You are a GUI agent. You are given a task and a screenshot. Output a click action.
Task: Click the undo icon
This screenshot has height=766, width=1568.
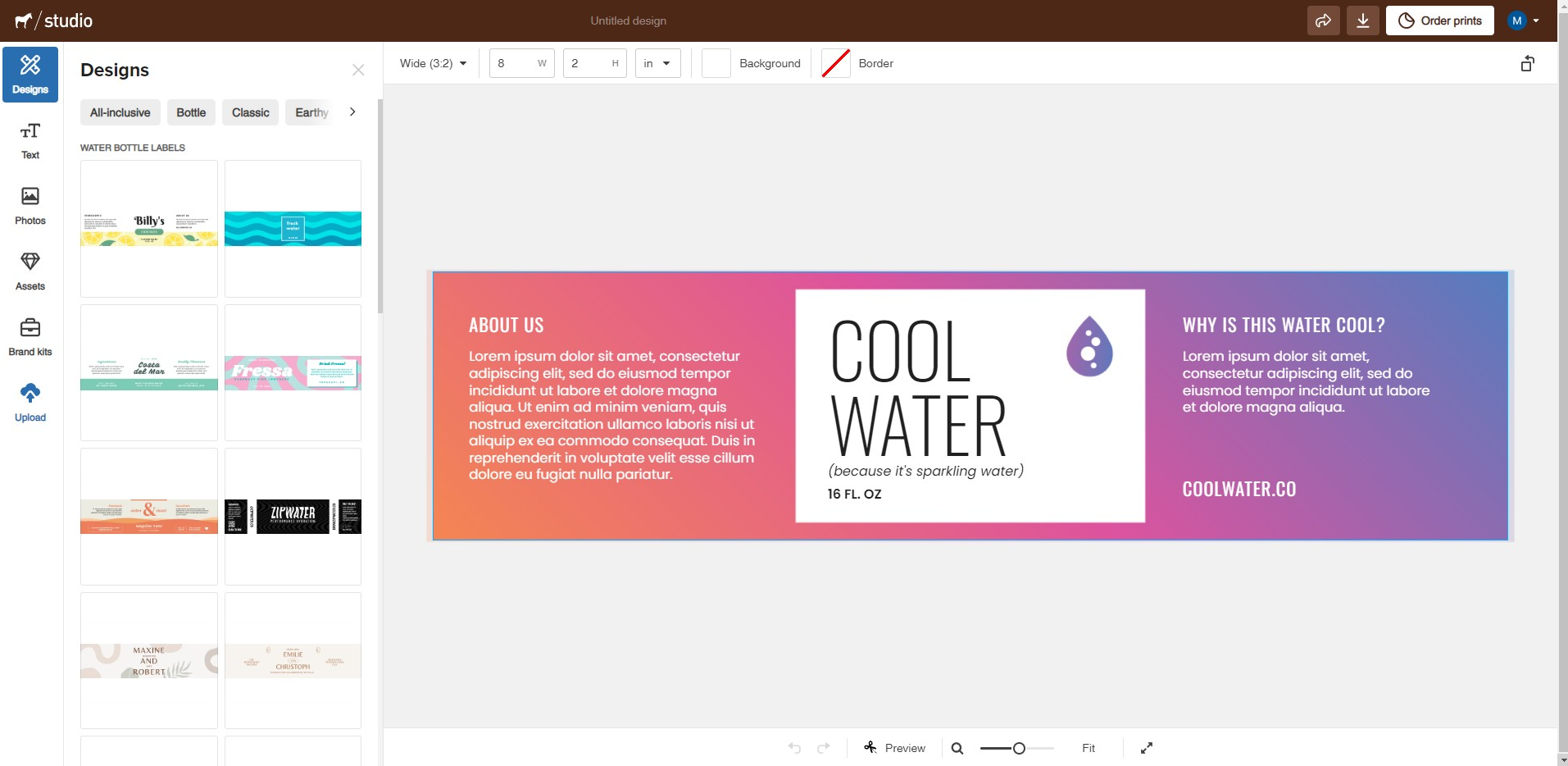click(793, 747)
